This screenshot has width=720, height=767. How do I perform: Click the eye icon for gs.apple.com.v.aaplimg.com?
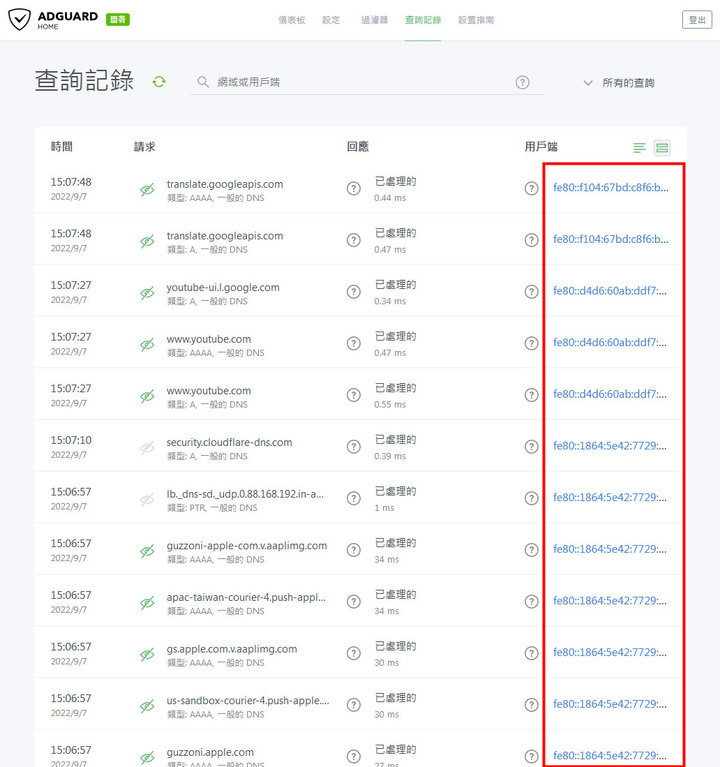(x=147, y=654)
